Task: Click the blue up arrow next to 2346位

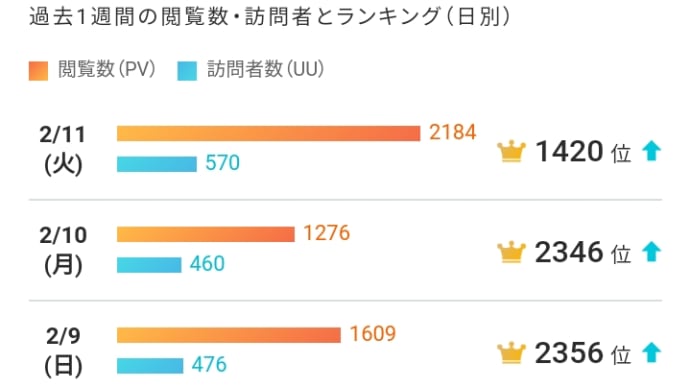Action: point(652,252)
